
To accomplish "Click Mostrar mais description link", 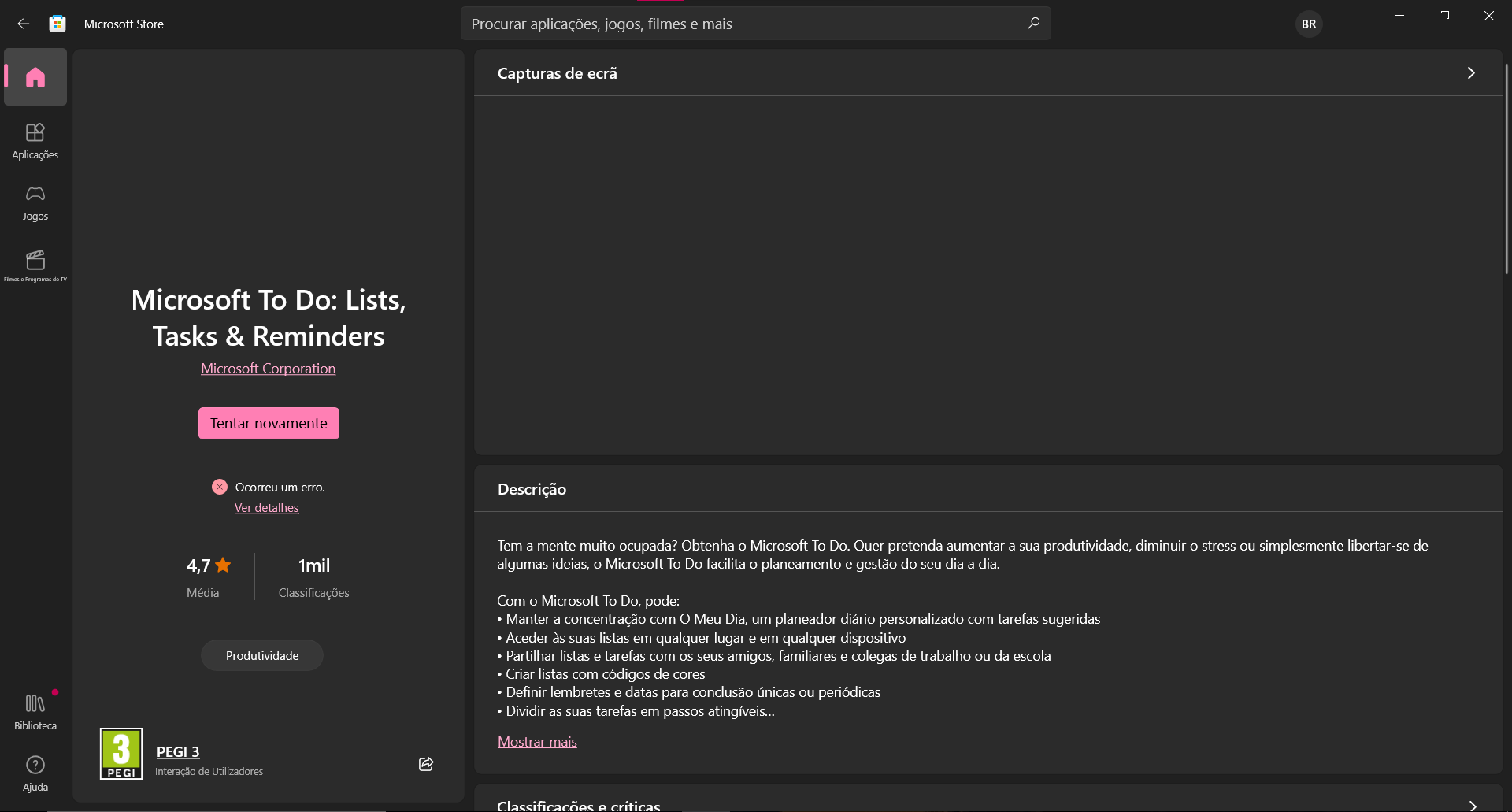I will coord(537,742).
